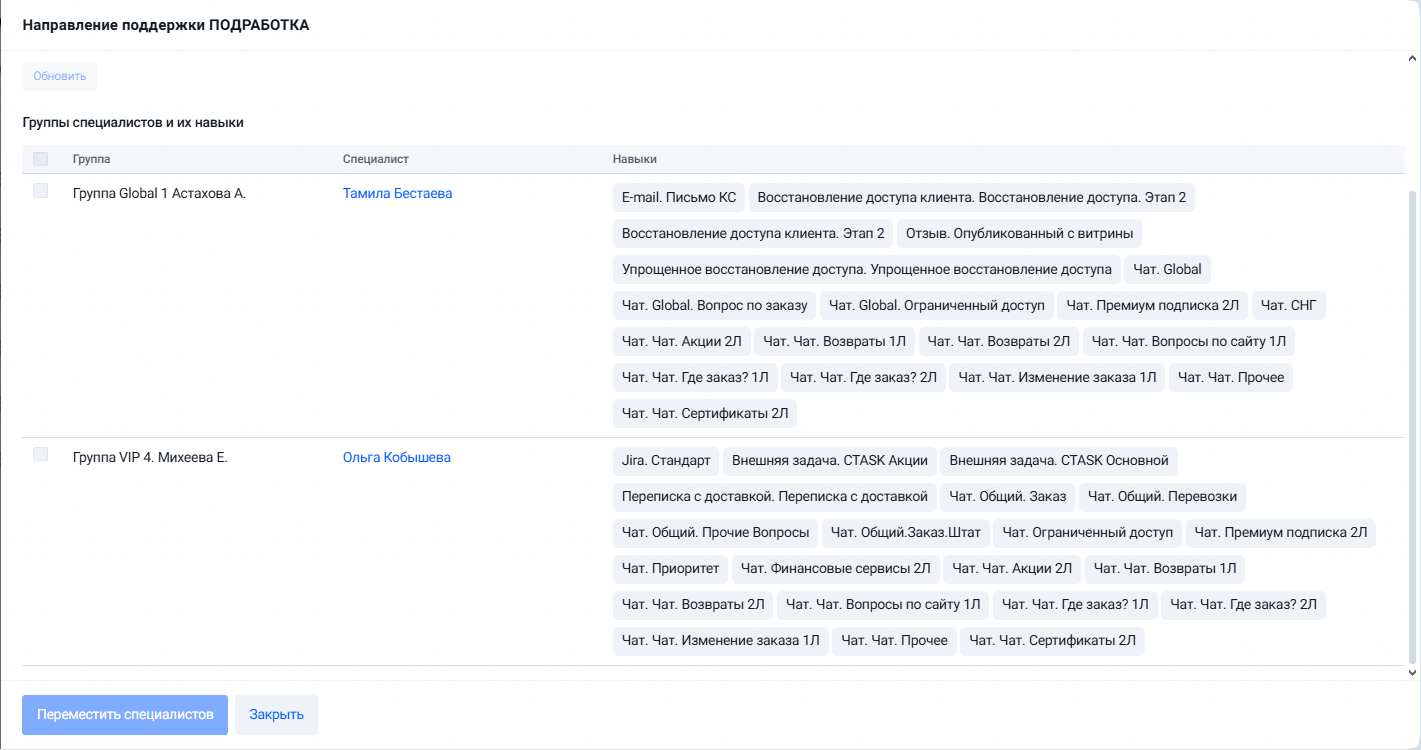
Task: Tick the Группа VIP 4. Михеева checkbox
Action: coord(40,454)
